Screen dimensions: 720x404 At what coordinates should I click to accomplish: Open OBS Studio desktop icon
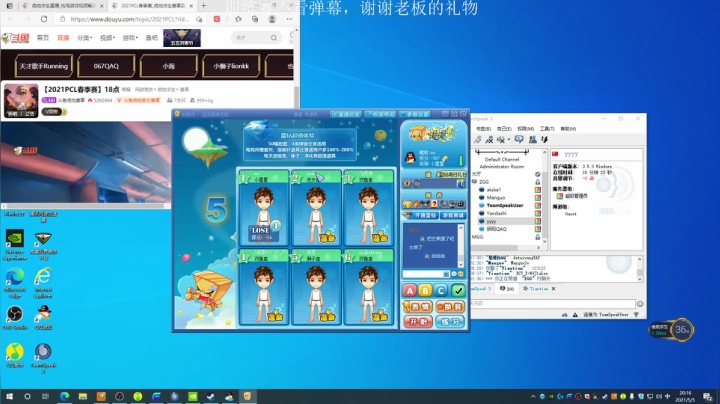click(x=15, y=317)
